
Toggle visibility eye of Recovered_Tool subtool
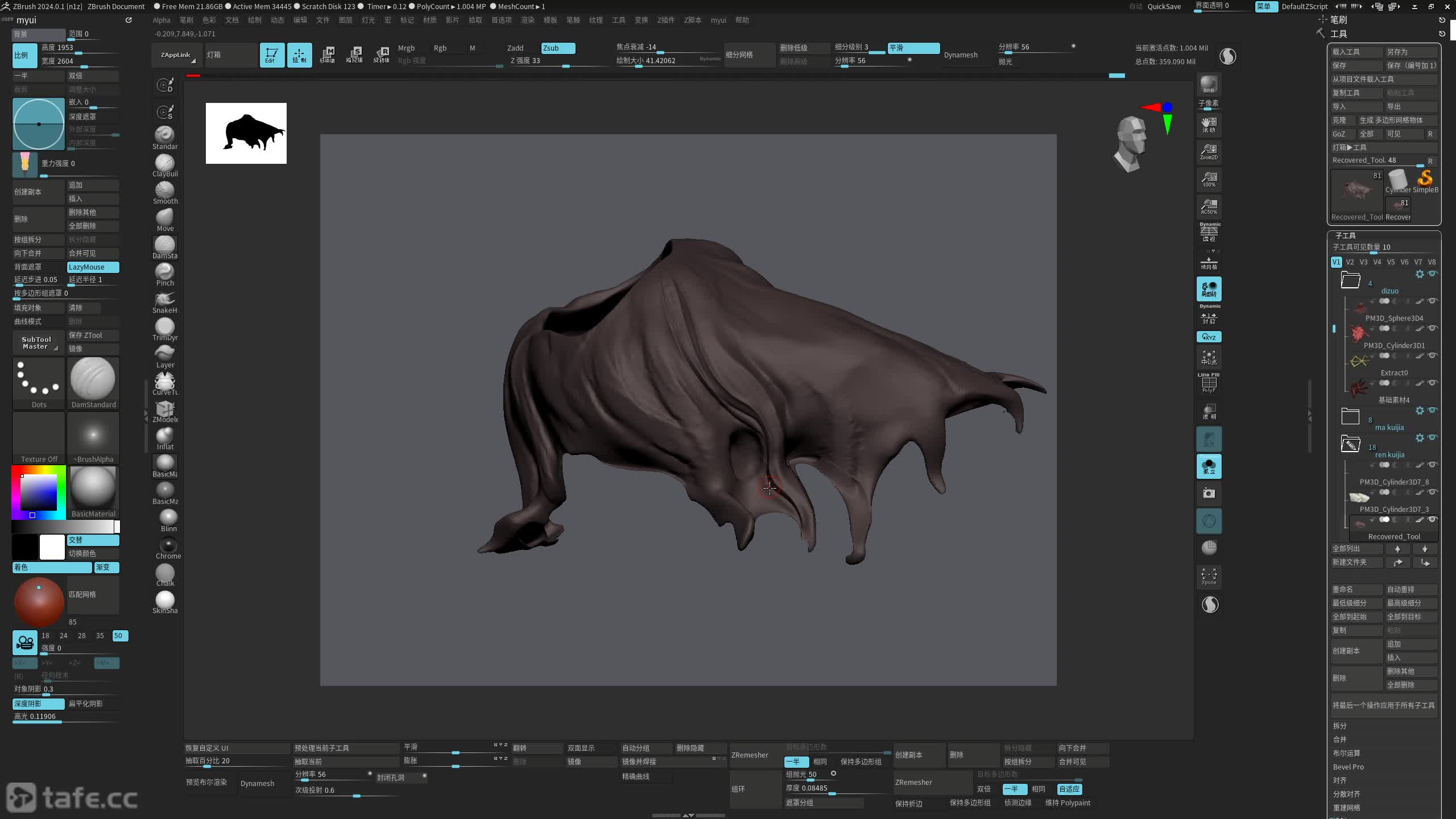[1432, 519]
